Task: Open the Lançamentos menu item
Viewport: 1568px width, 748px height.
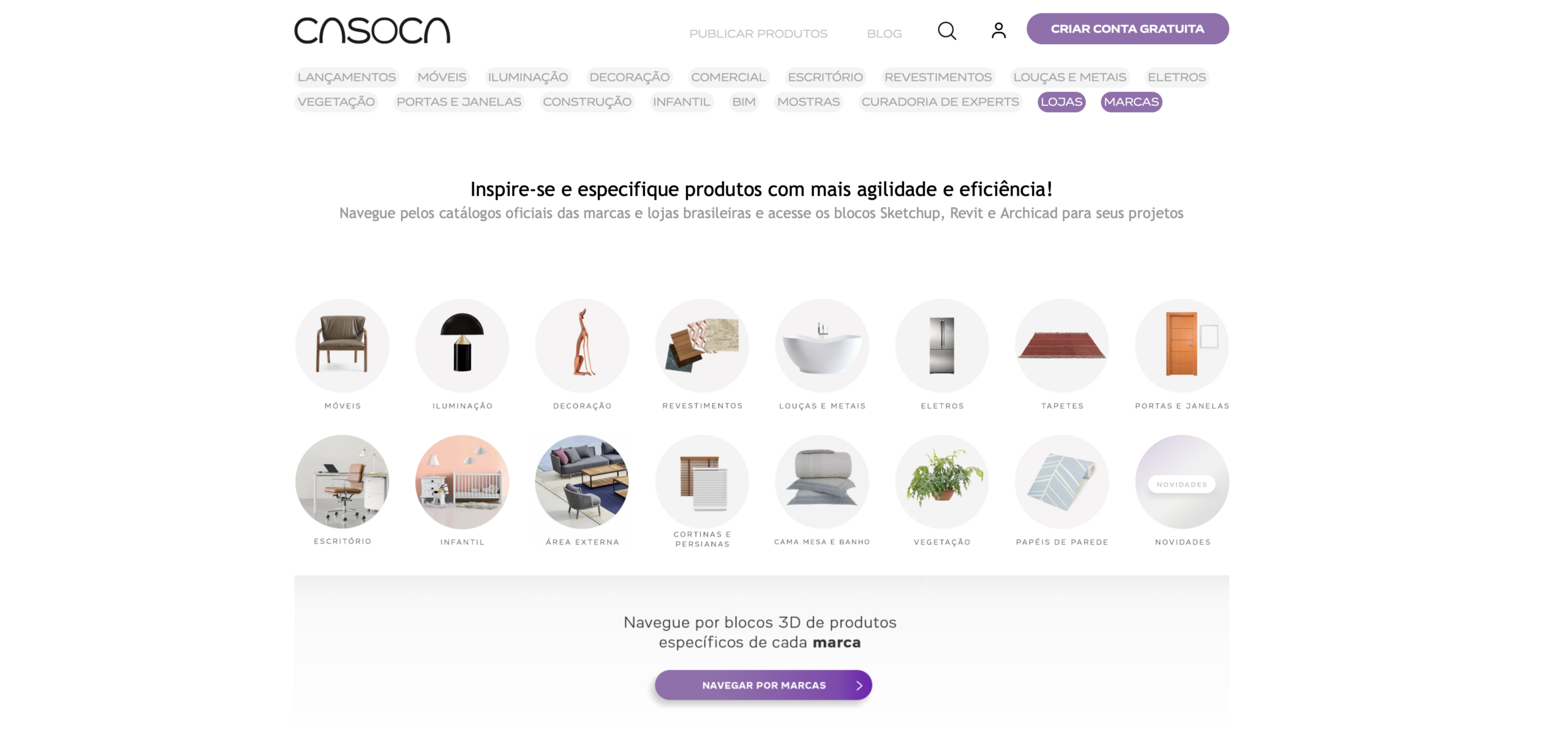Action: (x=347, y=77)
